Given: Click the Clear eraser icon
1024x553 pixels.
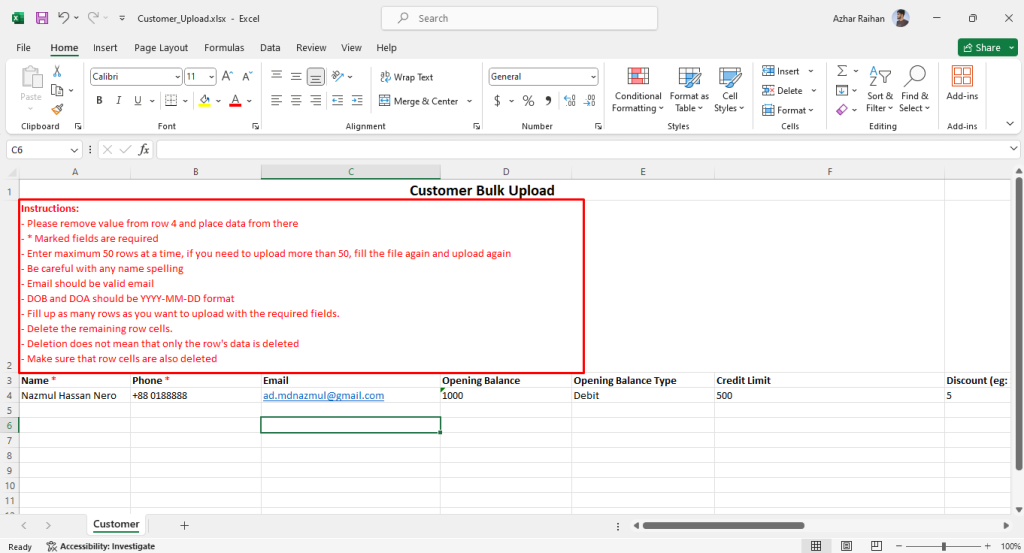Looking at the screenshot, I should pyautogui.click(x=842, y=109).
